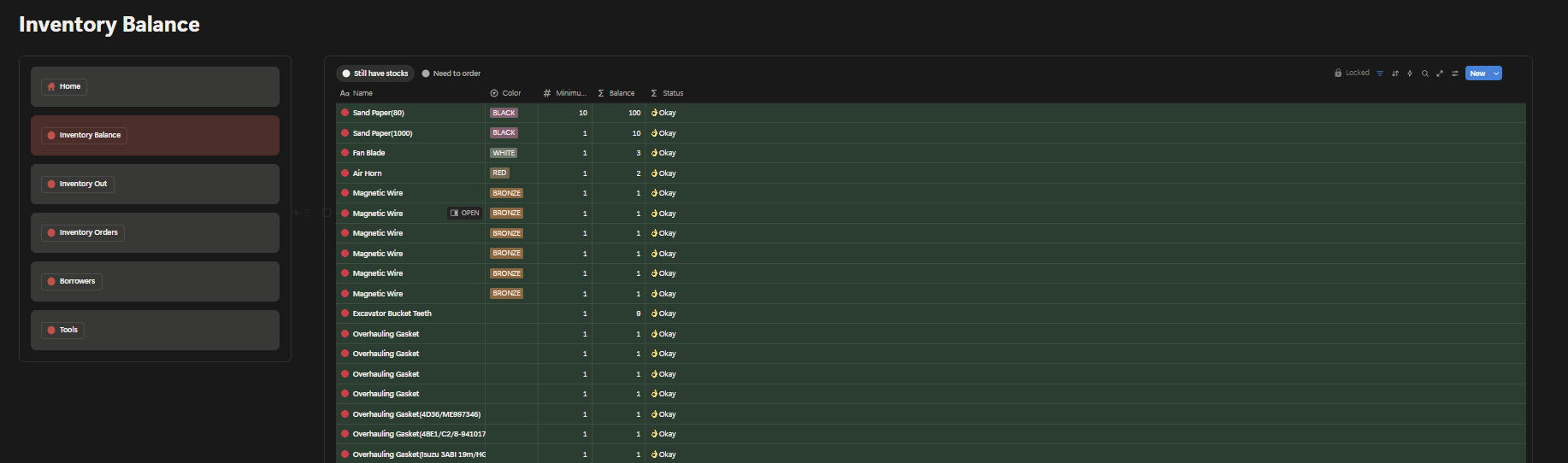Open the Balance column header menu
Image resolution: width=1568 pixels, height=463 pixels.
click(x=618, y=93)
